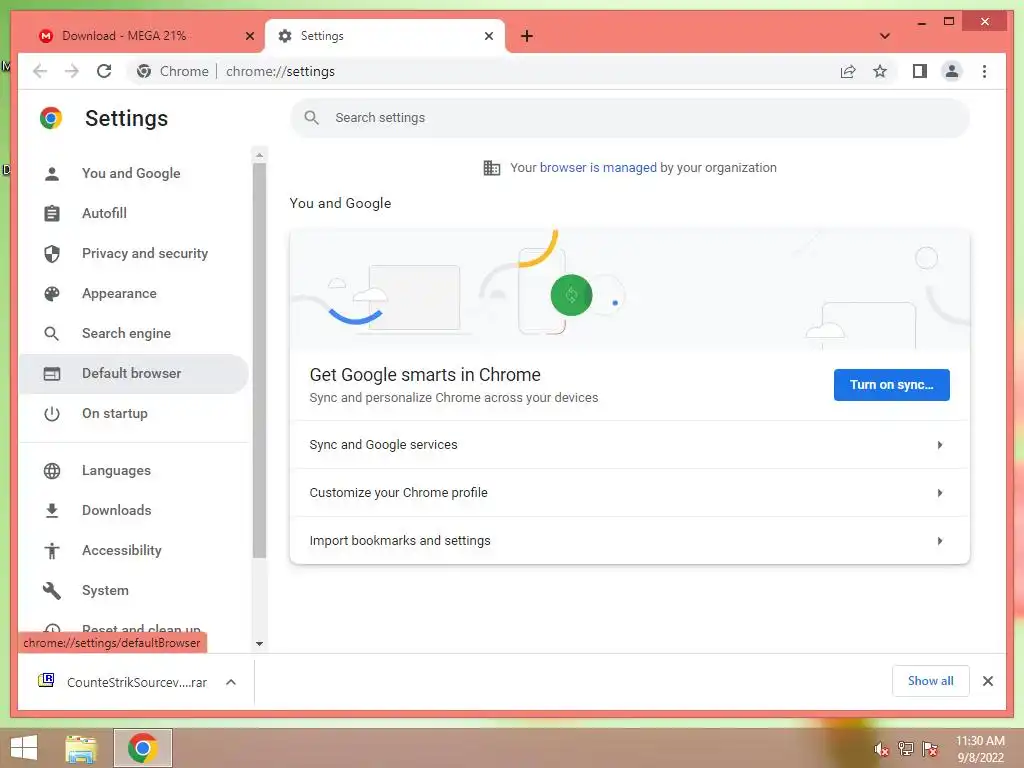Open System settings section
This screenshot has height=768, width=1024.
coord(133,590)
